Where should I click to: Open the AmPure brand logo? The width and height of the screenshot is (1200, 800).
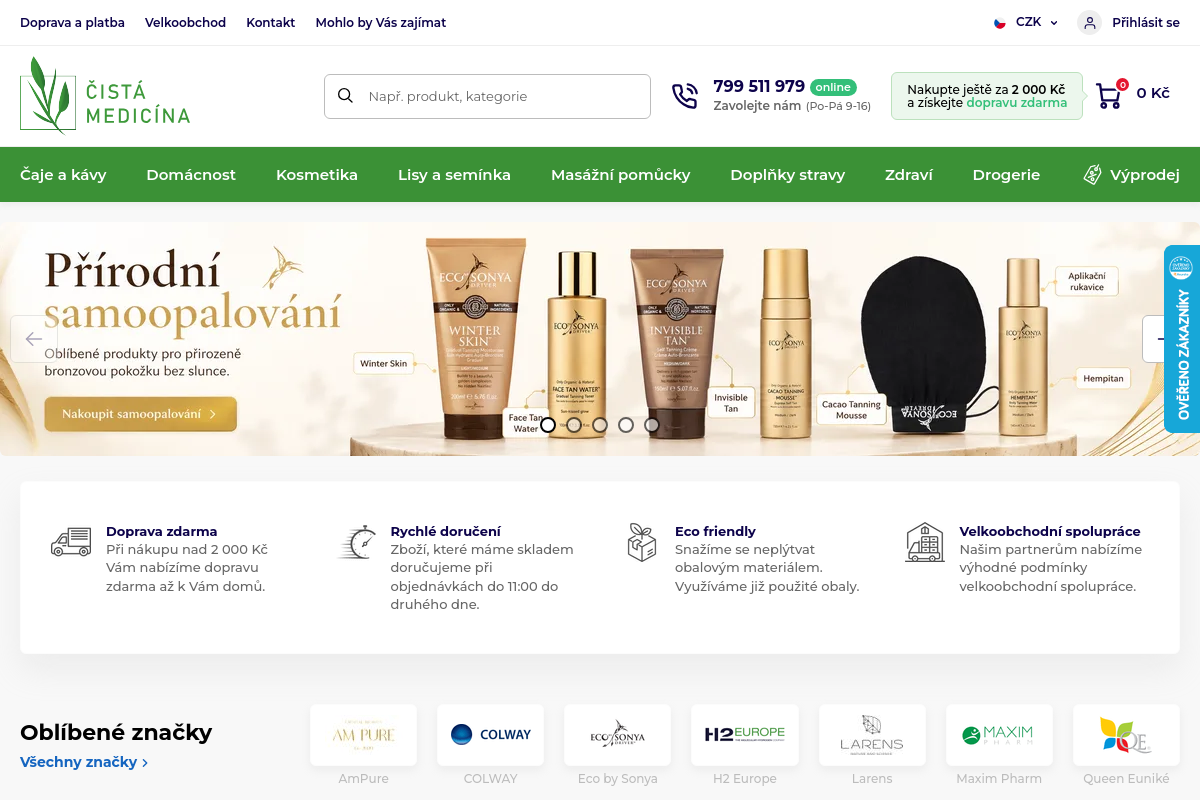point(363,735)
